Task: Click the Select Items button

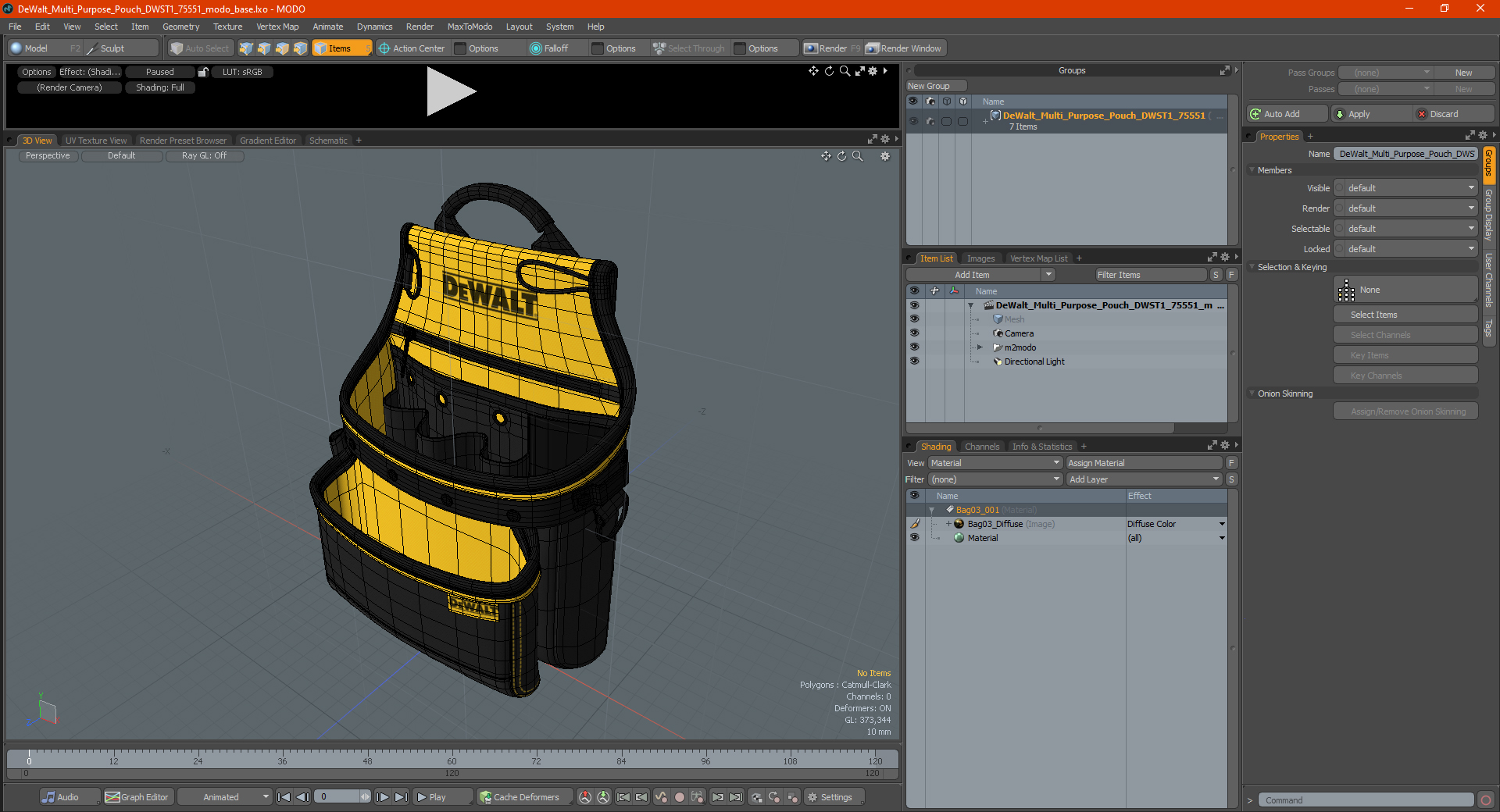Action: [1405, 315]
